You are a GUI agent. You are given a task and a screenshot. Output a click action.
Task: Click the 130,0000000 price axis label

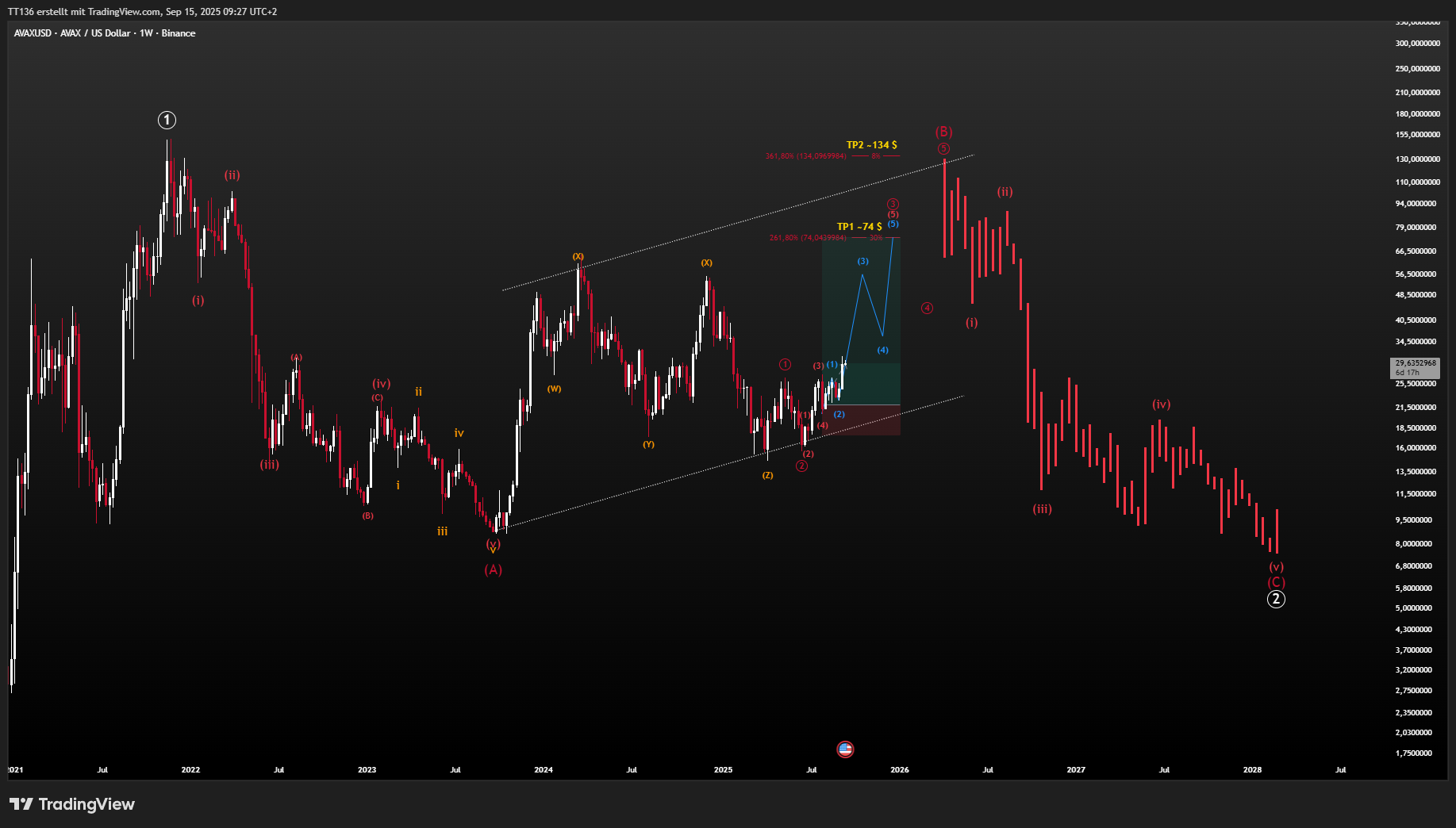(1418, 159)
